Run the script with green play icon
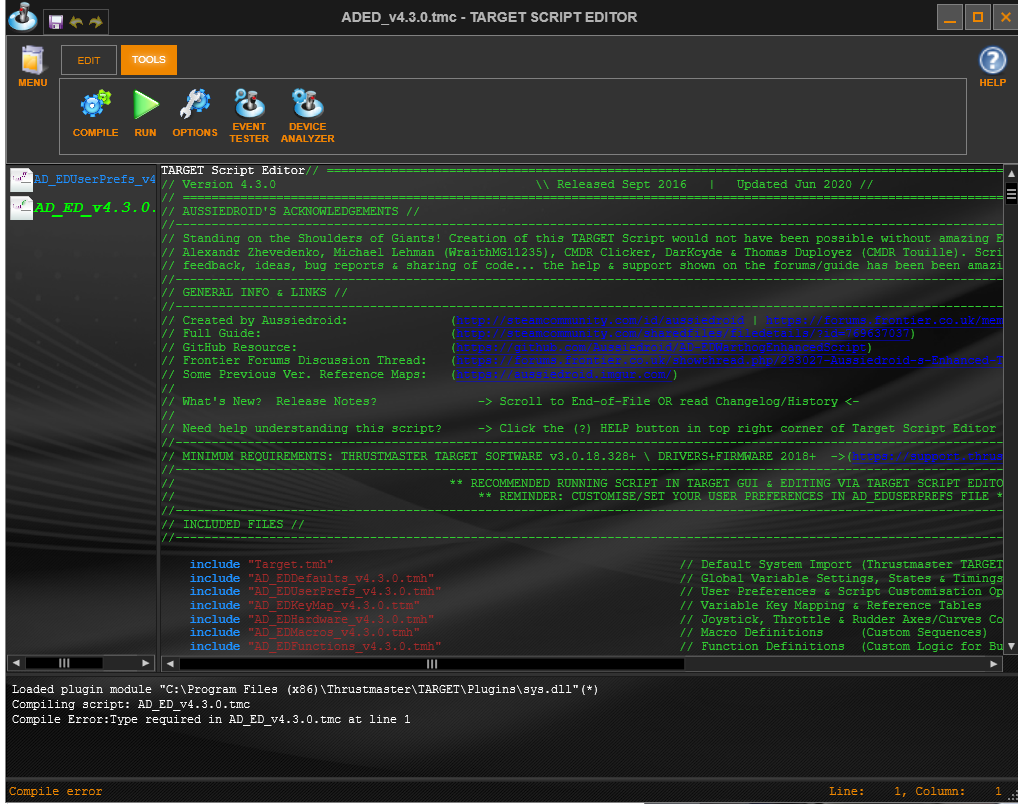The width and height of the screenshot is (1018, 804). pyautogui.click(x=145, y=105)
